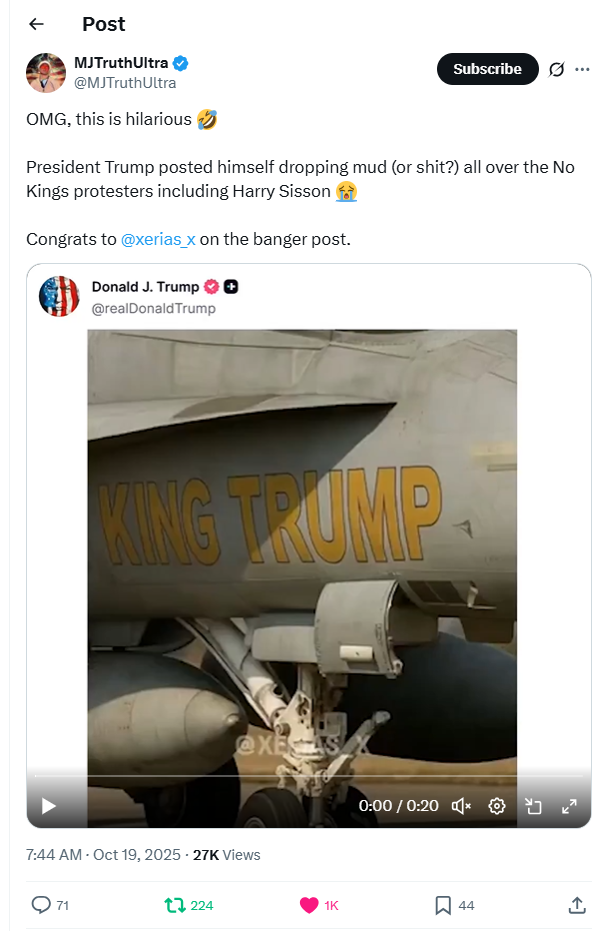Share the post via share icon
Image resolution: width=606 pixels, height=931 pixels.
click(577, 905)
